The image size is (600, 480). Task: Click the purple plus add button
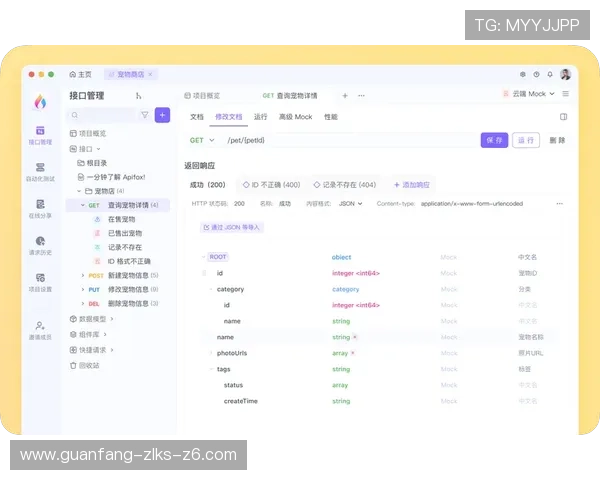point(162,115)
